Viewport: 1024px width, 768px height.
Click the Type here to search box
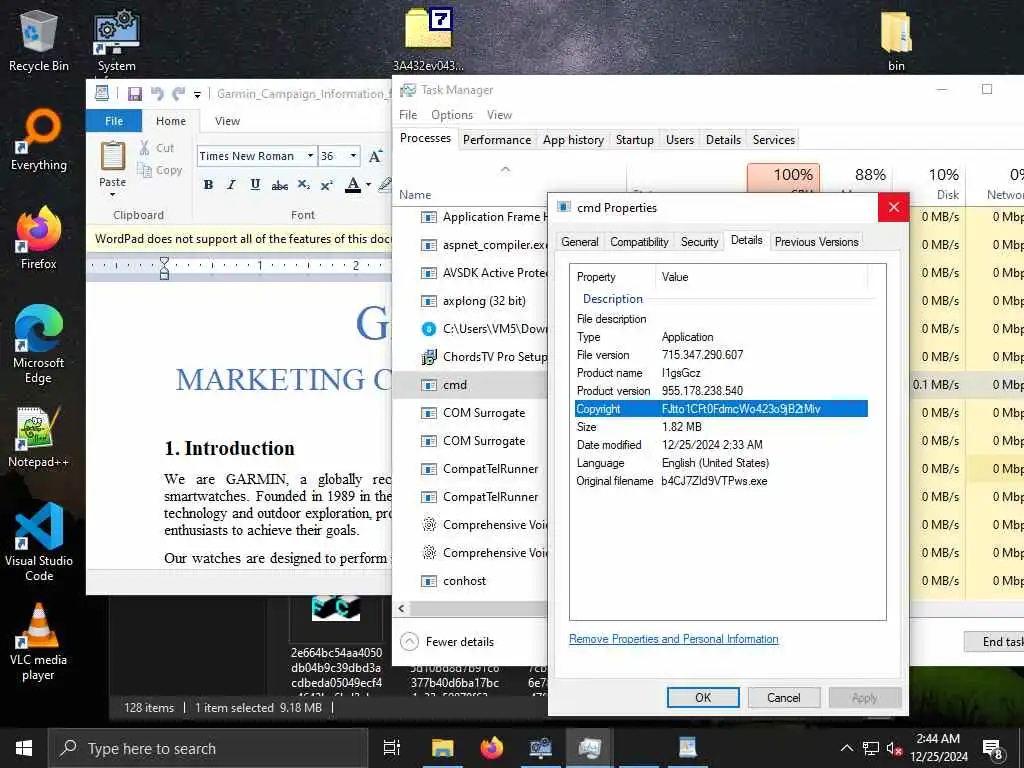pos(208,748)
